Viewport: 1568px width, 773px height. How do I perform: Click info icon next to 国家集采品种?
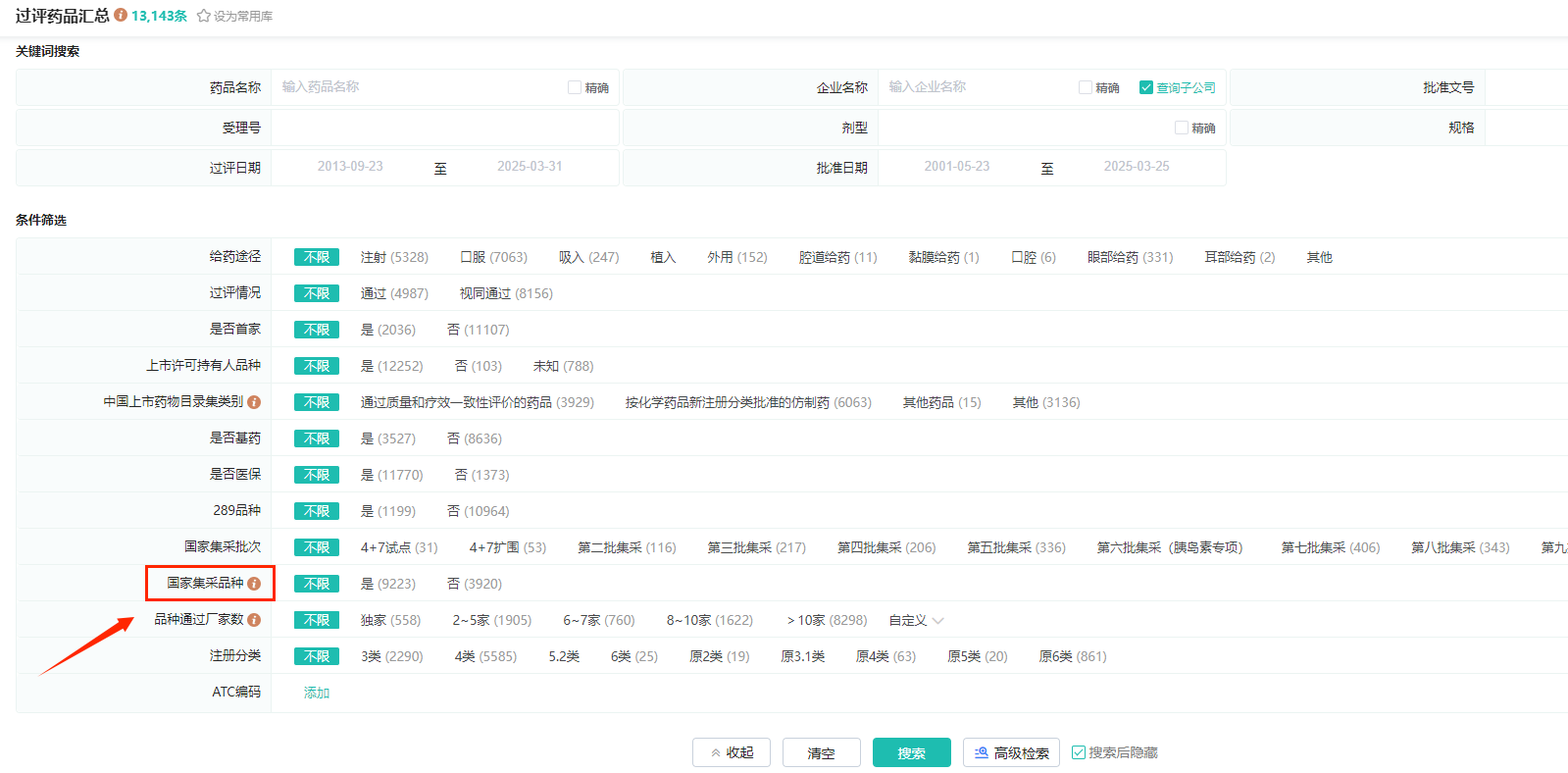254,584
